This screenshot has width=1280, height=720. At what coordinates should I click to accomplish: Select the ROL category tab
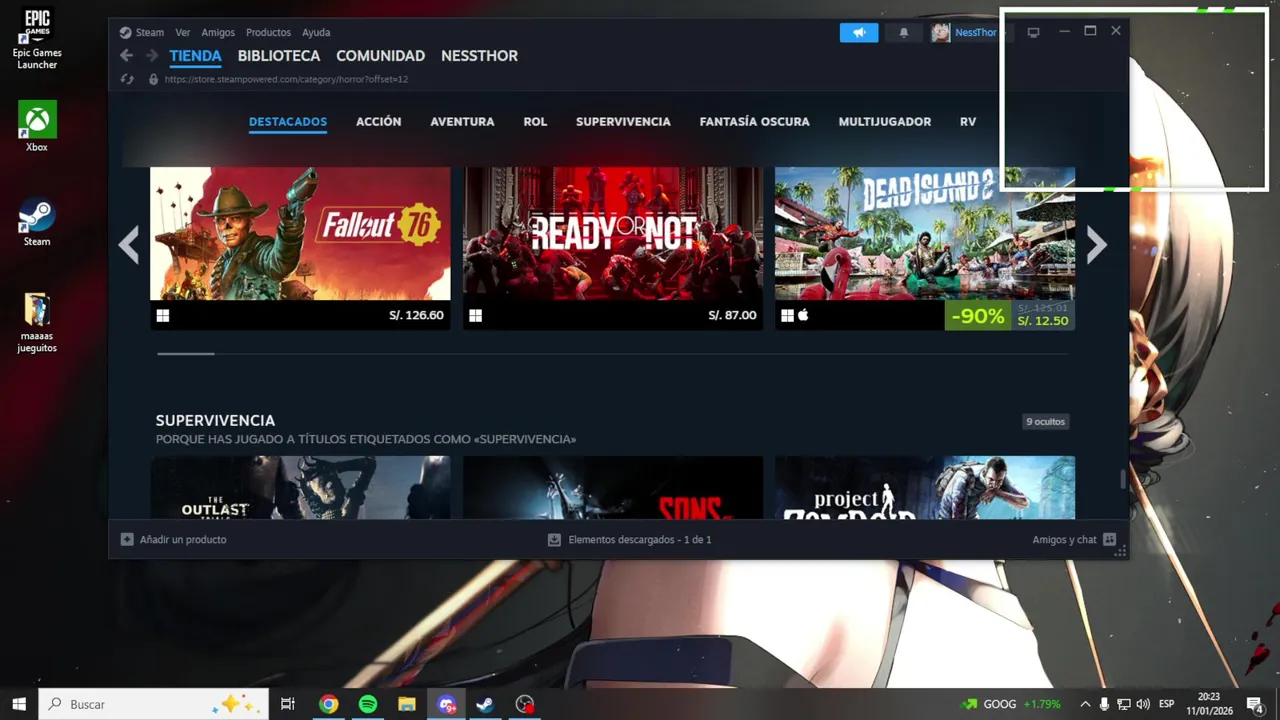[535, 121]
